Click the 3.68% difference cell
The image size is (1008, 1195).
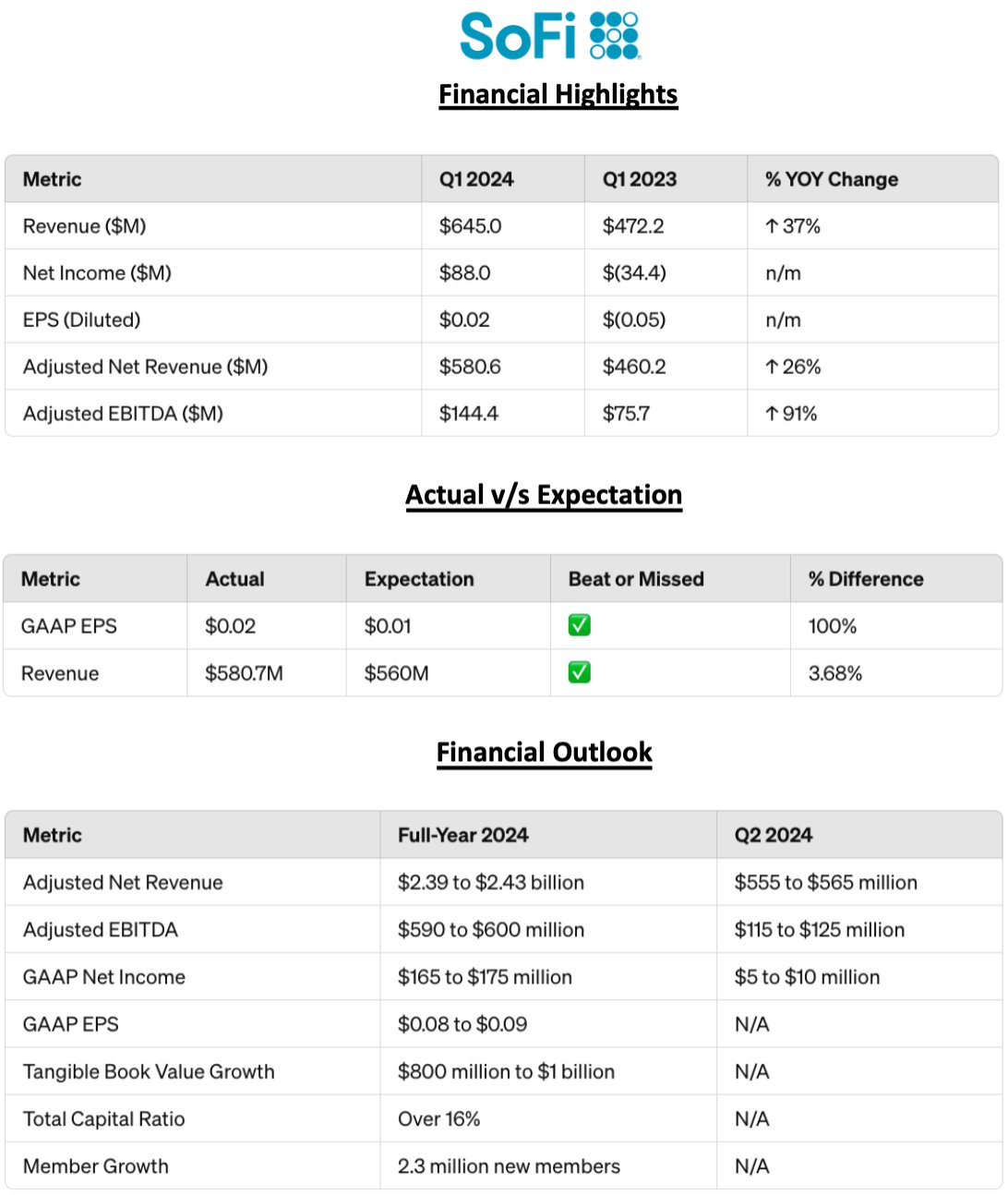[834, 673]
